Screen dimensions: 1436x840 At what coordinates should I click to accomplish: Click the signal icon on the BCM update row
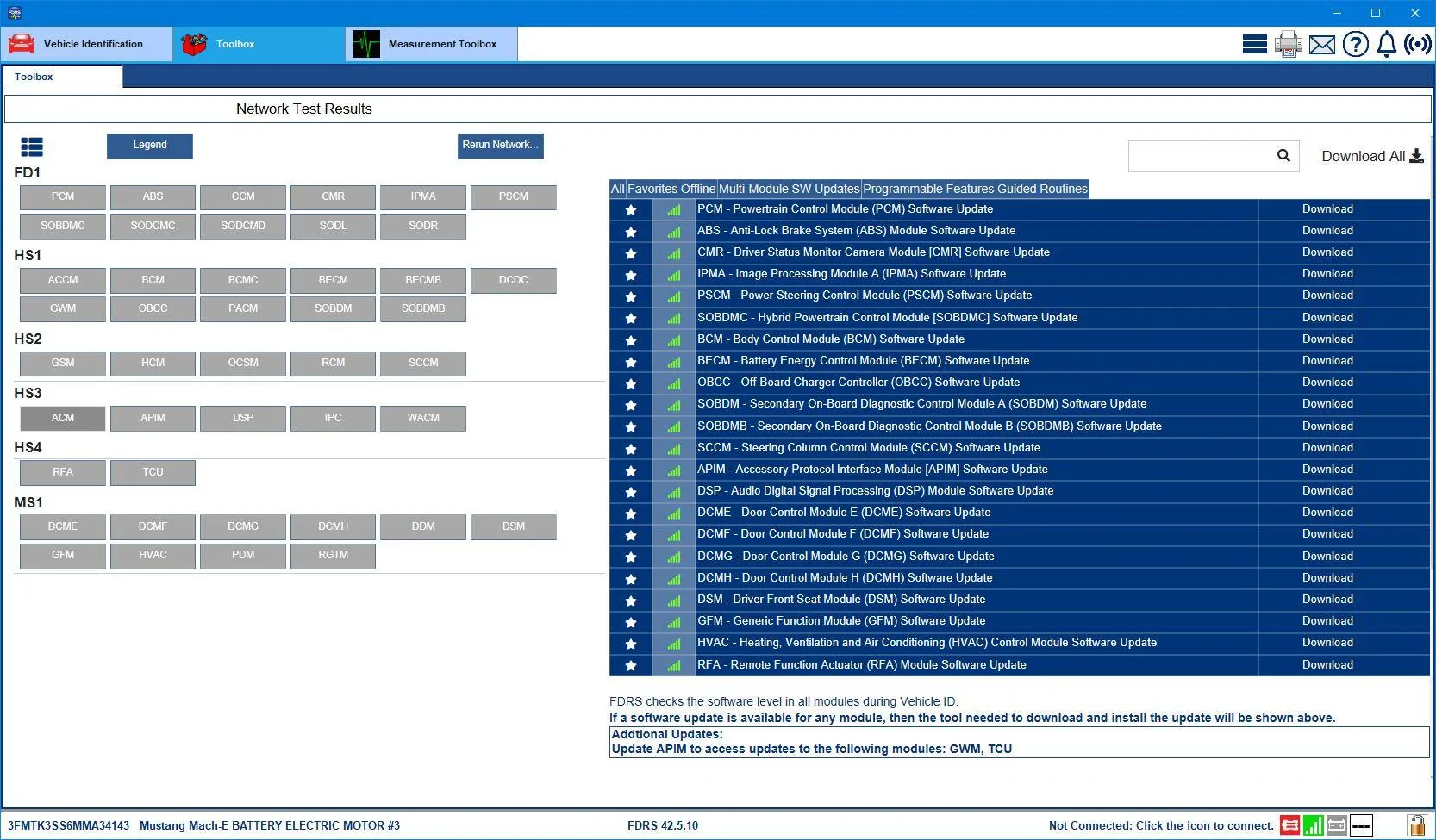[x=674, y=340]
